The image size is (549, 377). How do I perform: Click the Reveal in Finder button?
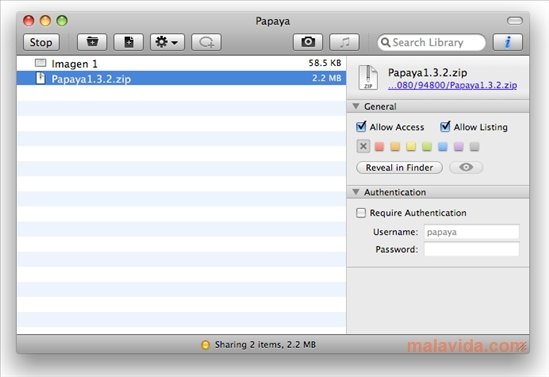pyautogui.click(x=399, y=168)
